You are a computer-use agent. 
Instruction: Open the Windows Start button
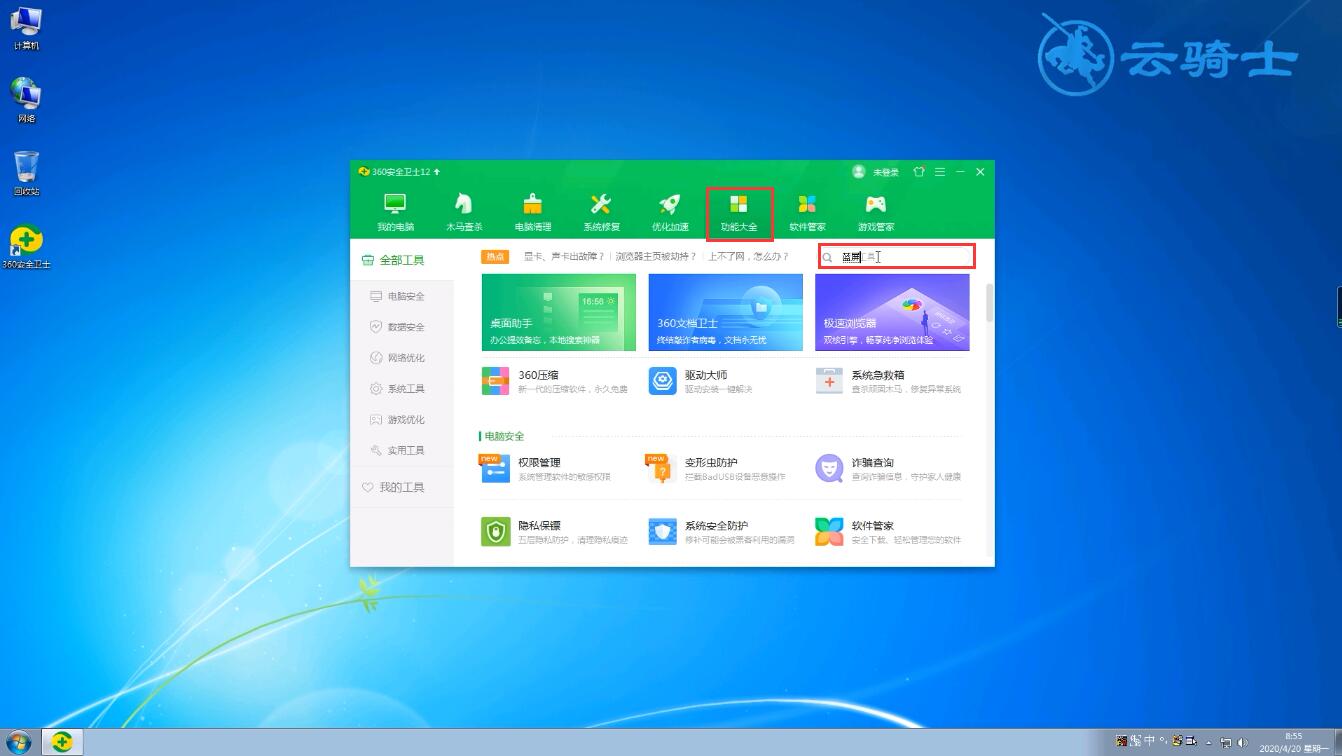19,742
